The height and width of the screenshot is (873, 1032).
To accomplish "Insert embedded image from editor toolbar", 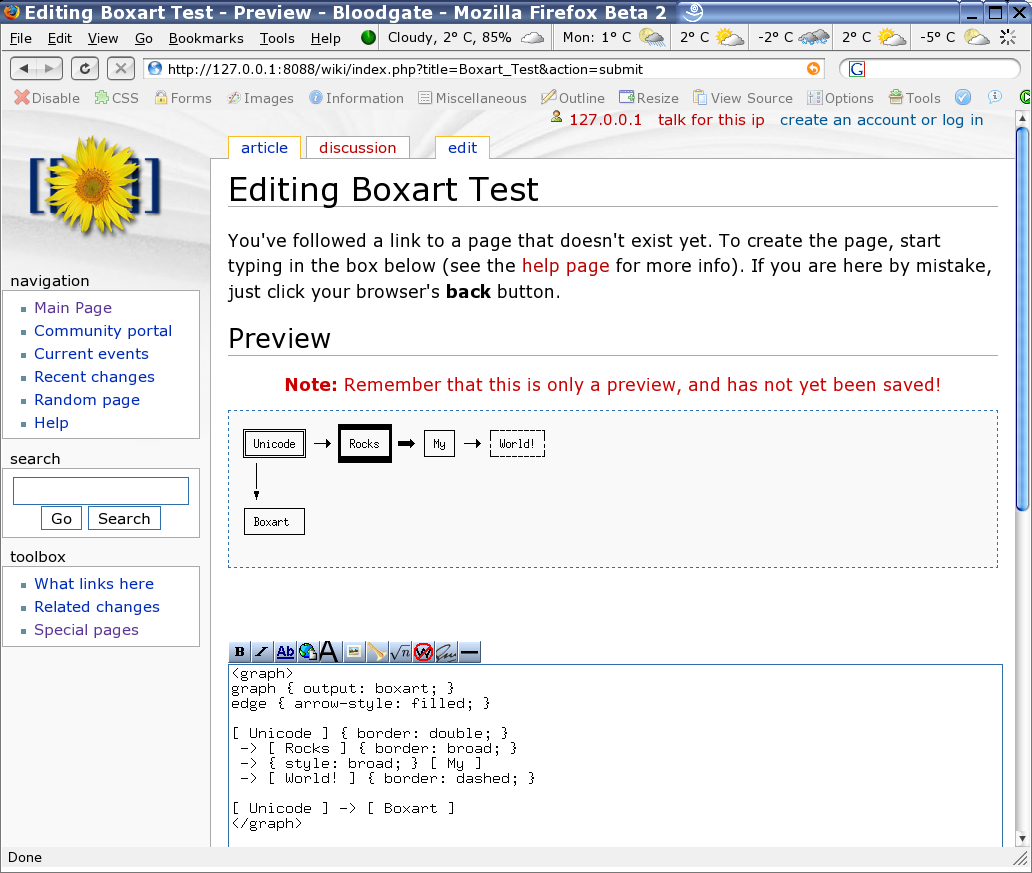I will coord(354,652).
